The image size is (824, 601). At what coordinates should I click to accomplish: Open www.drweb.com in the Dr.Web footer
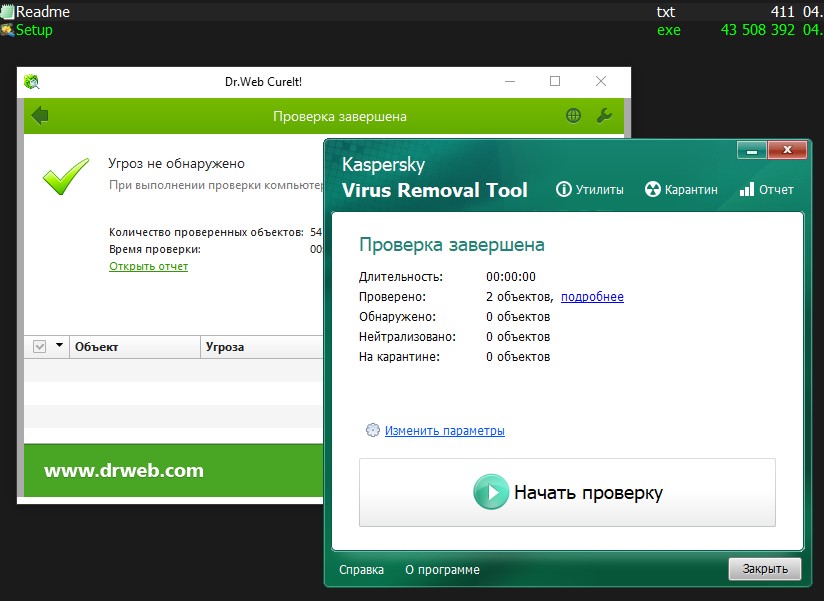coord(124,470)
